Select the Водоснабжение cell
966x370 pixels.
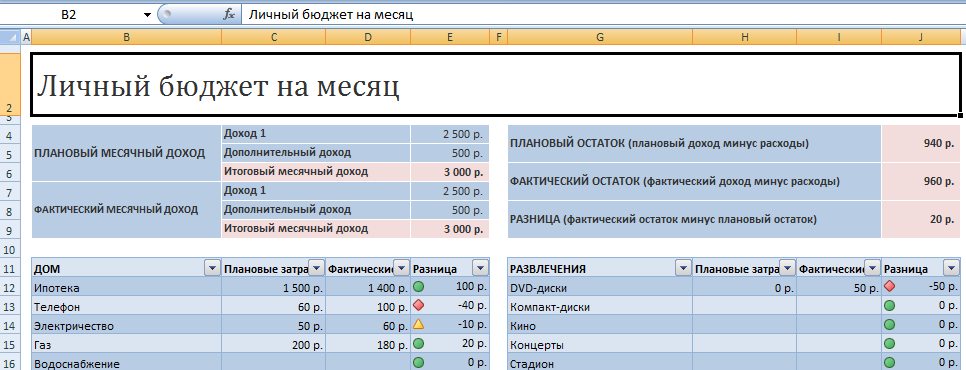(126, 363)
